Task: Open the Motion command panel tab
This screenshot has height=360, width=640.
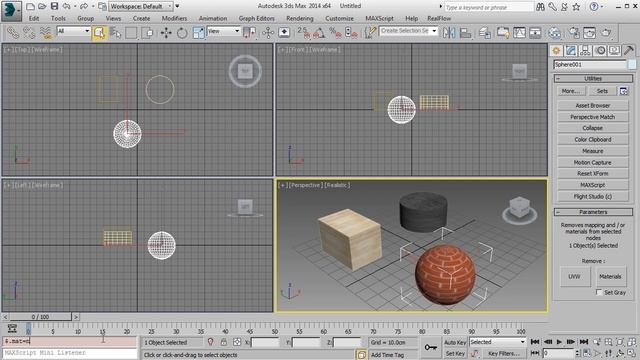Action: [600, 51]
